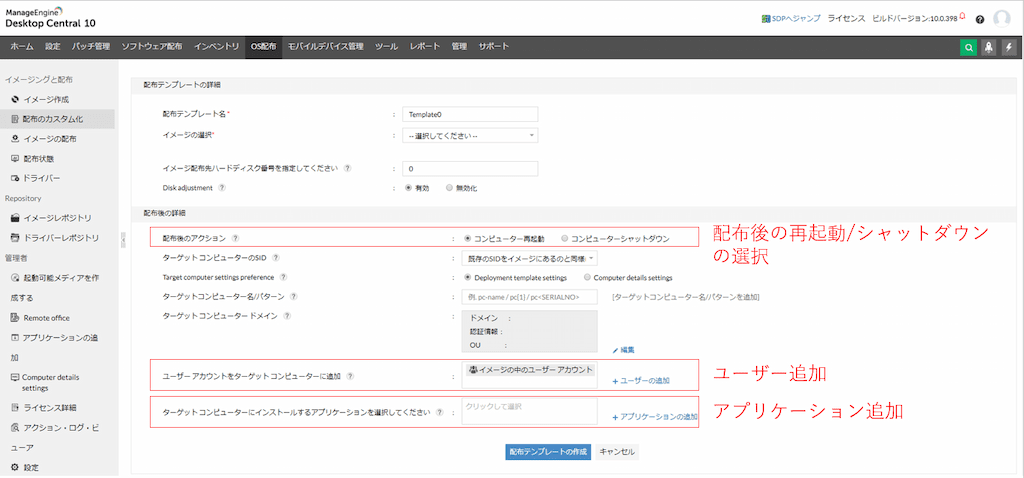Choose the Computer details settings radio option

click(x=587, y=277)
